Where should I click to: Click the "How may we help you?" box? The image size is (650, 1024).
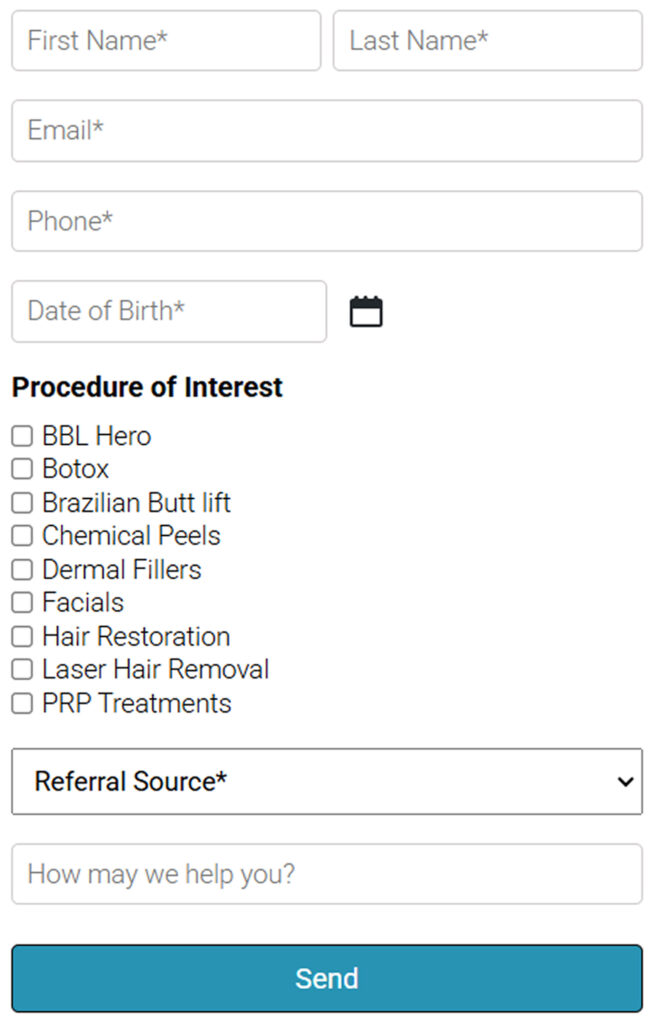pyautogui.click(x=326, y=874)
